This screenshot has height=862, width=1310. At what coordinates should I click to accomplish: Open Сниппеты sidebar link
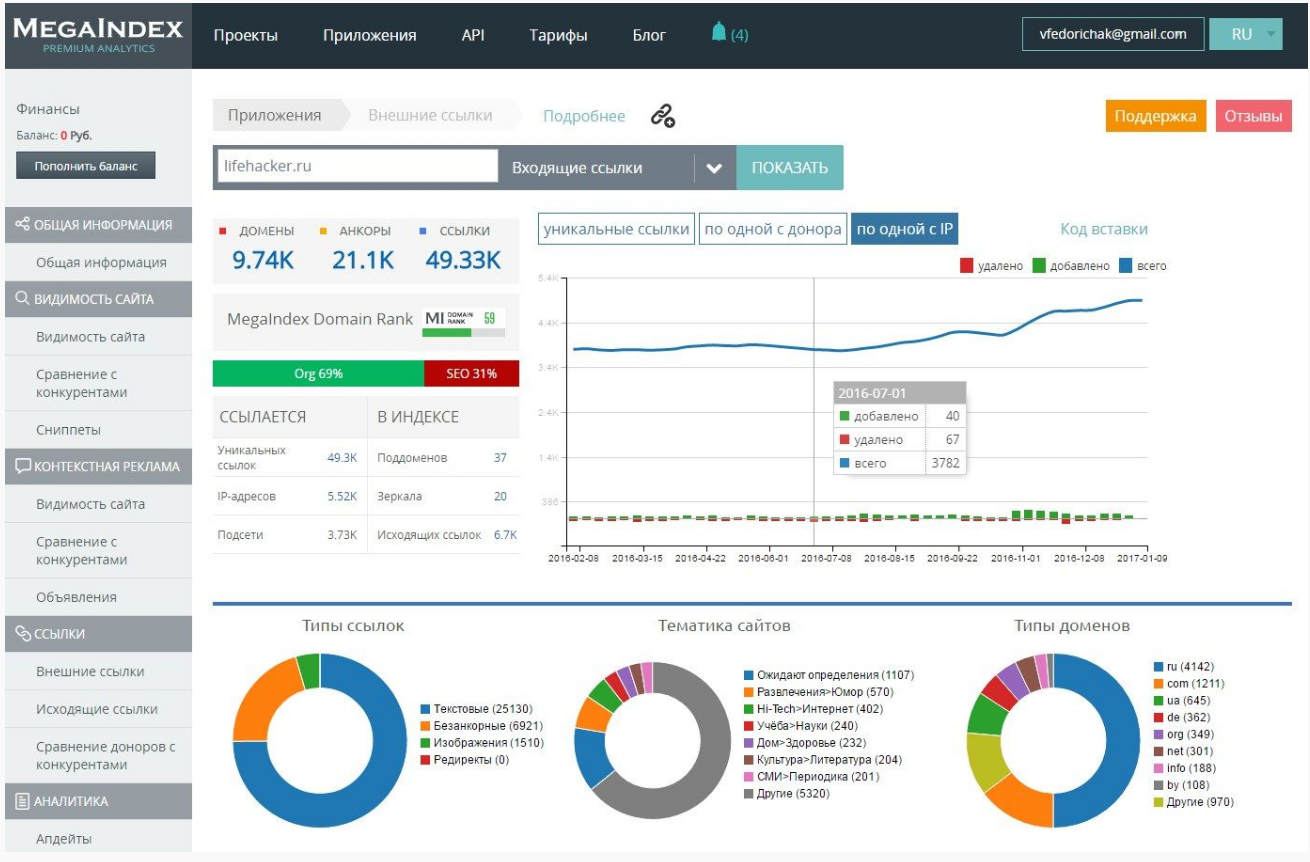click(x=68, y=429)
